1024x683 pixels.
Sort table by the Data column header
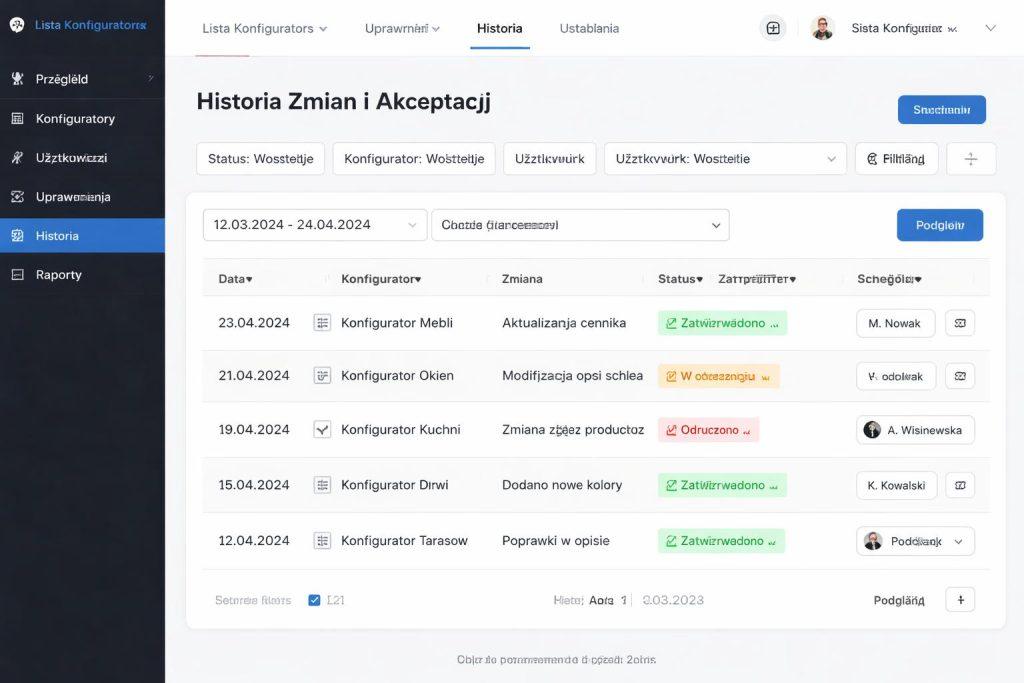235,279
